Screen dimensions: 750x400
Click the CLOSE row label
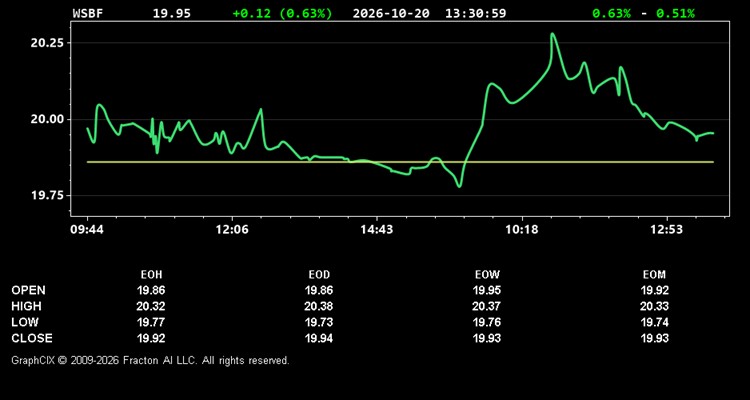(x=32, y=338)
